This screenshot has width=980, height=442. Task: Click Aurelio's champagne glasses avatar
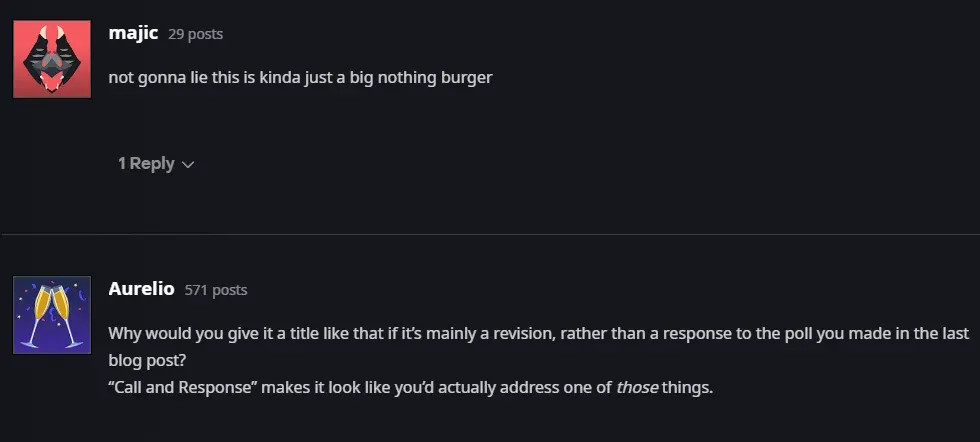click(52, 315)
